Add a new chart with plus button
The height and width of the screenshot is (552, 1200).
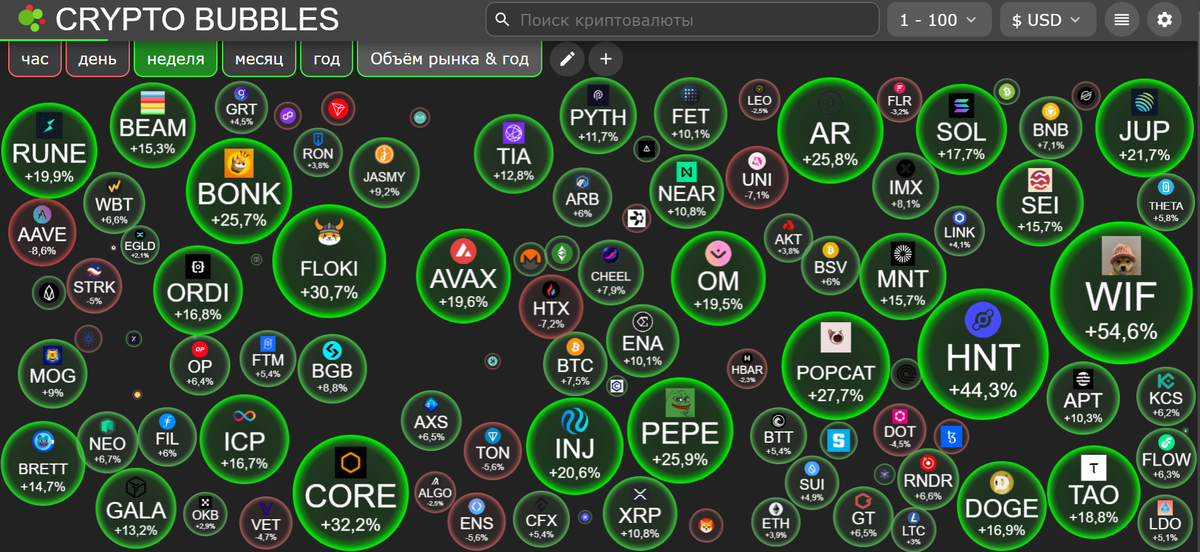[x=605, y=59]
